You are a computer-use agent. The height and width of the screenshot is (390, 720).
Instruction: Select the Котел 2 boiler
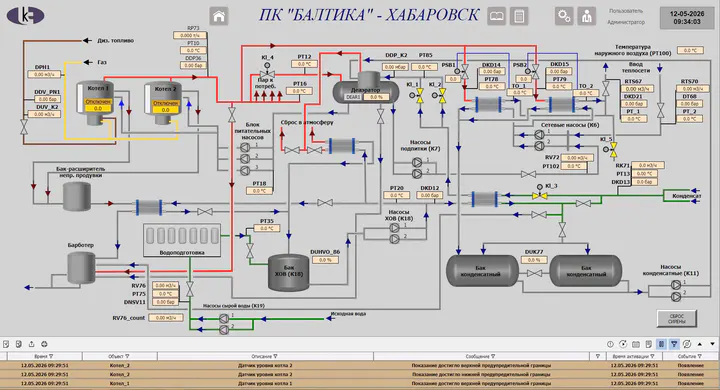(163, 104)
